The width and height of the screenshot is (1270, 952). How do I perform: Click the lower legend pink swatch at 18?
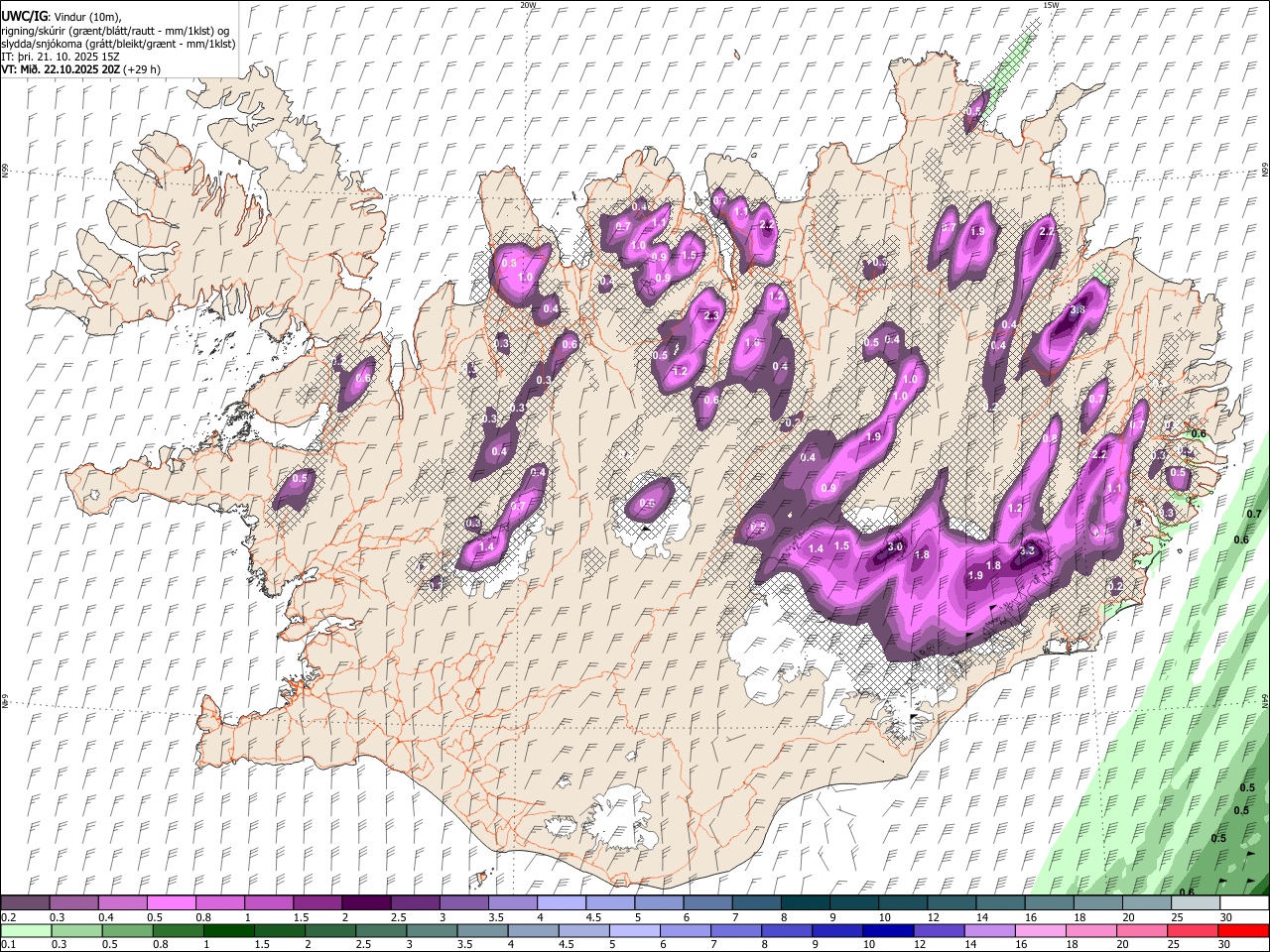pyautogui.click(x=1091, y=930)
